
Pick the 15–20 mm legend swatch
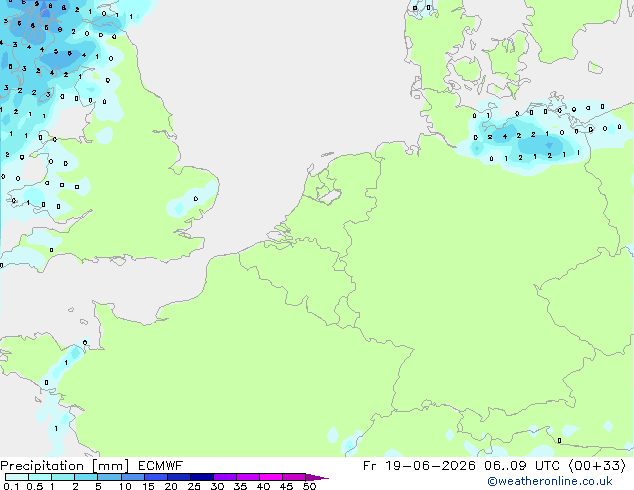pos(156,477)
